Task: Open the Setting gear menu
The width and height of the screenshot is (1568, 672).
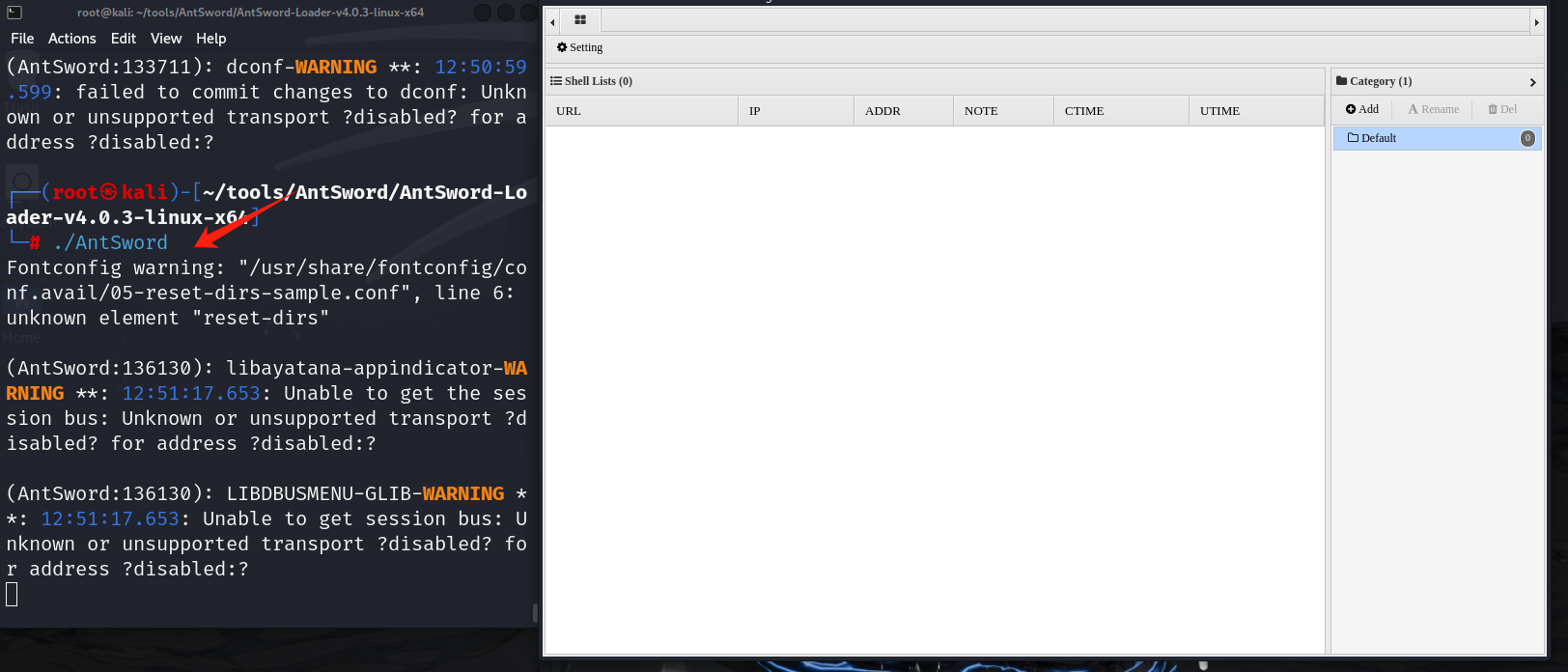Action: (x=580, y=47)
